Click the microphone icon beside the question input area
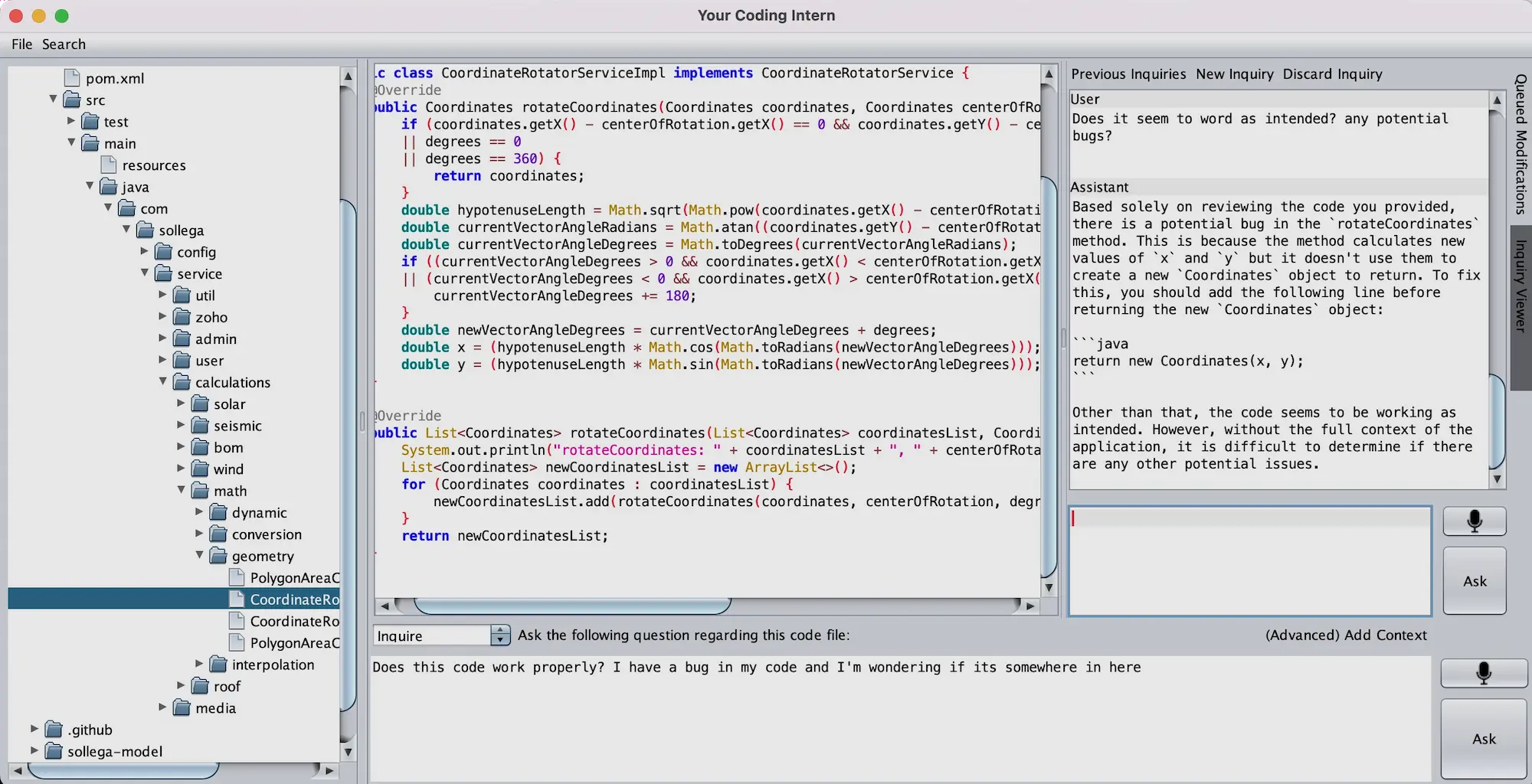This screenshot has width=1532, height=784. [x=1483, y=673]
